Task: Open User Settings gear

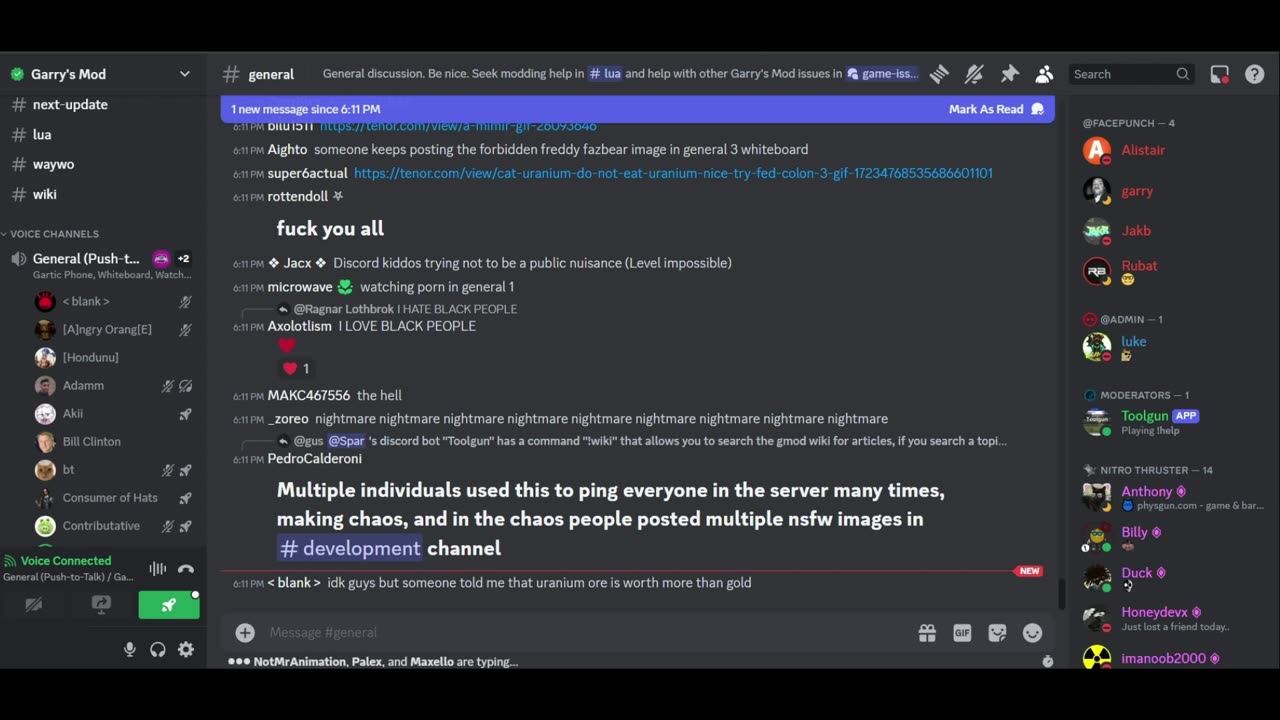Action: coord(185,649)
